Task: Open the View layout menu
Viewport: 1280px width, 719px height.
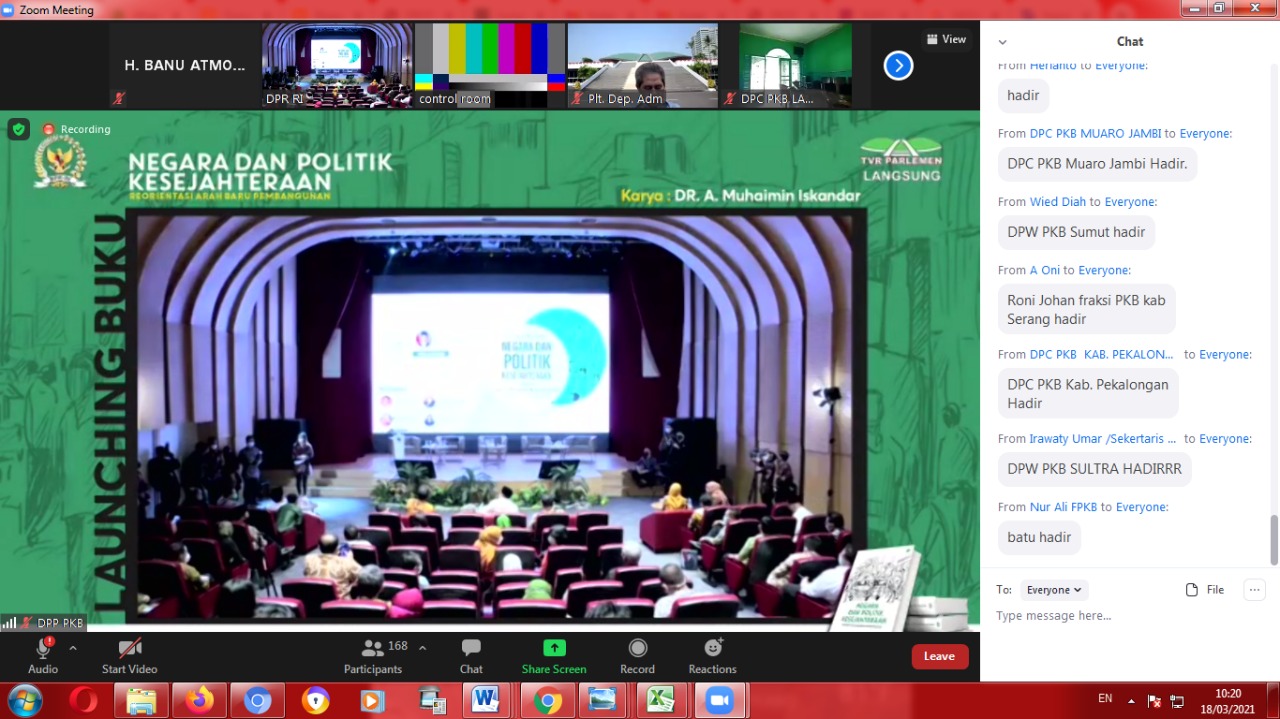Action: (946, 39)
